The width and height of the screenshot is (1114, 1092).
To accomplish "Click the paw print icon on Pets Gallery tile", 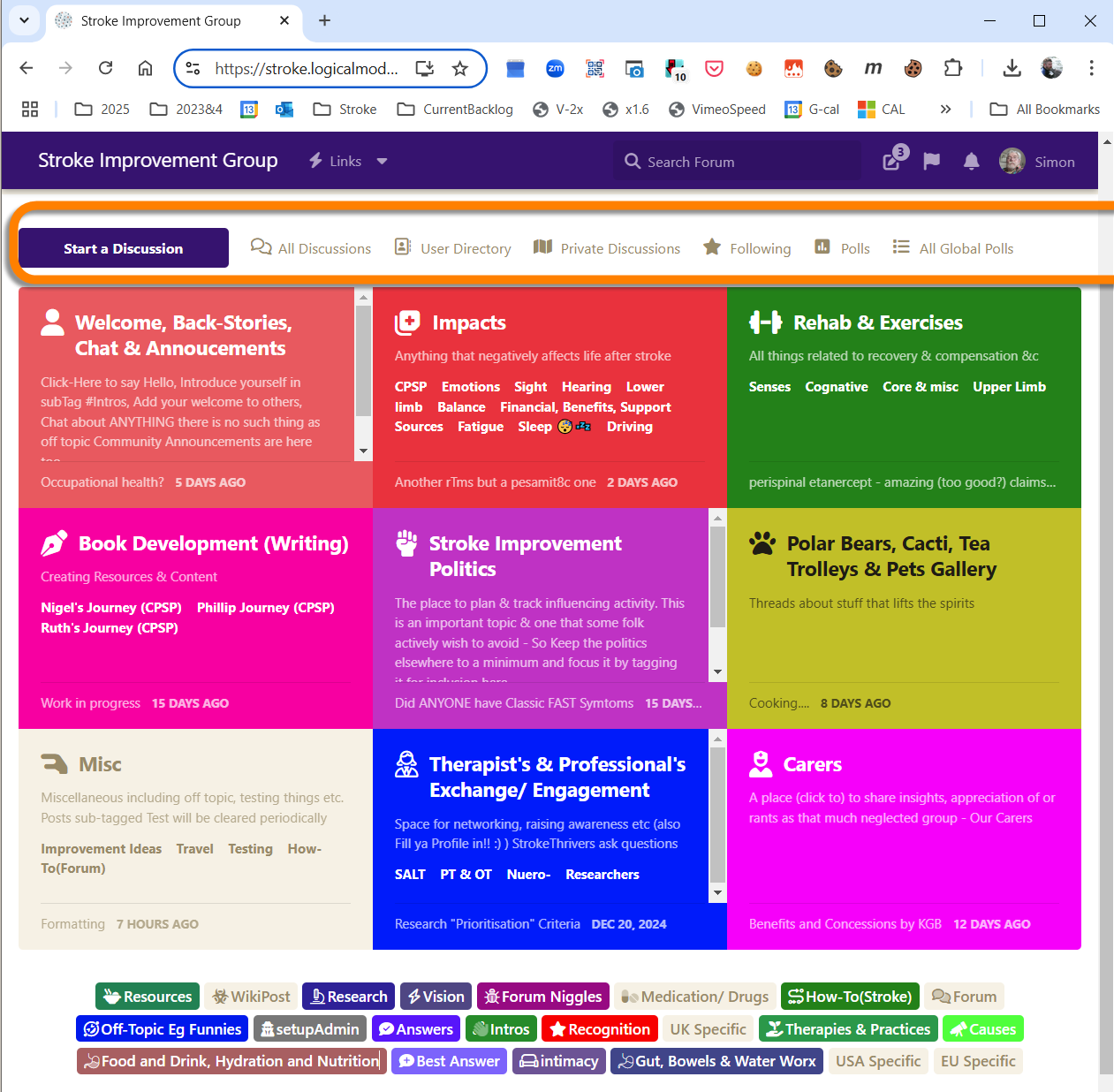I will tap(761, 542).
